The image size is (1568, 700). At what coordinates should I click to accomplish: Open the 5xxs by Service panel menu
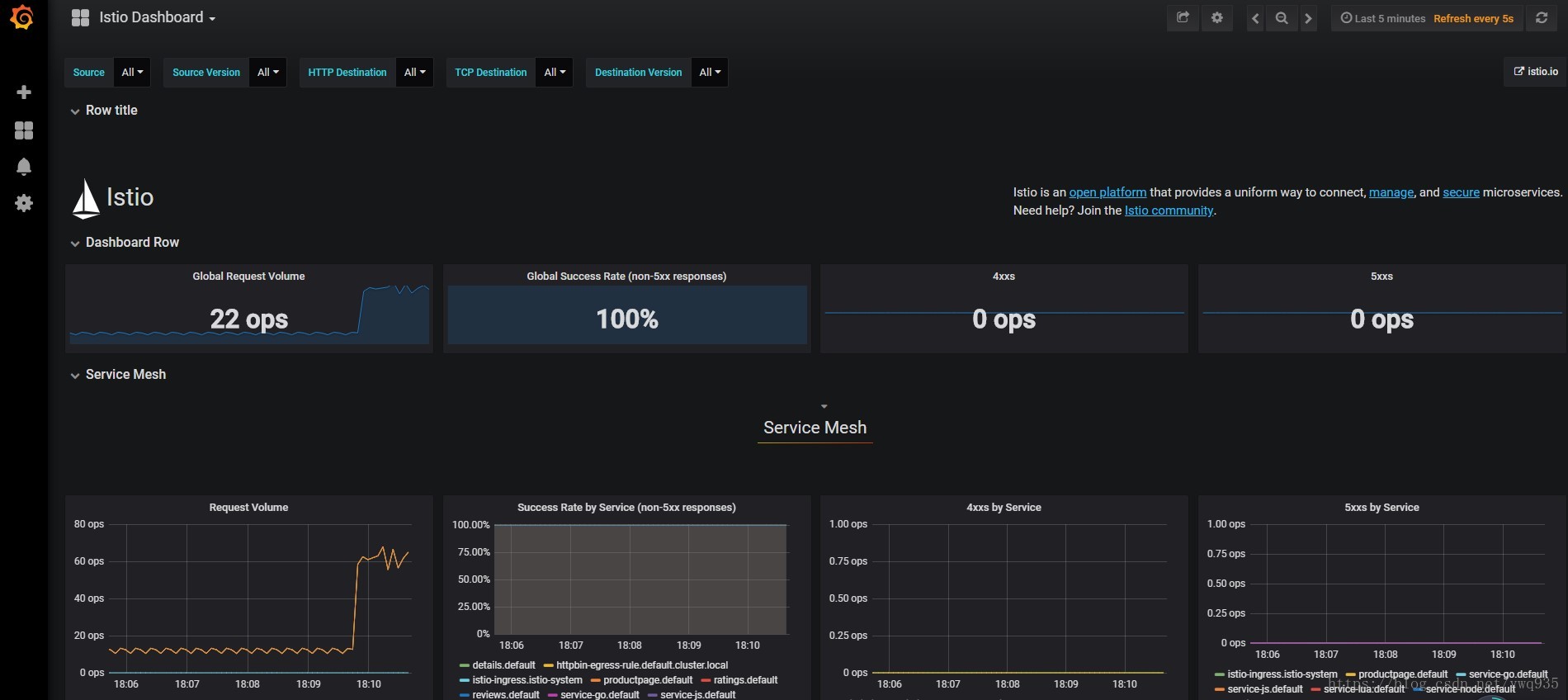1381,508
